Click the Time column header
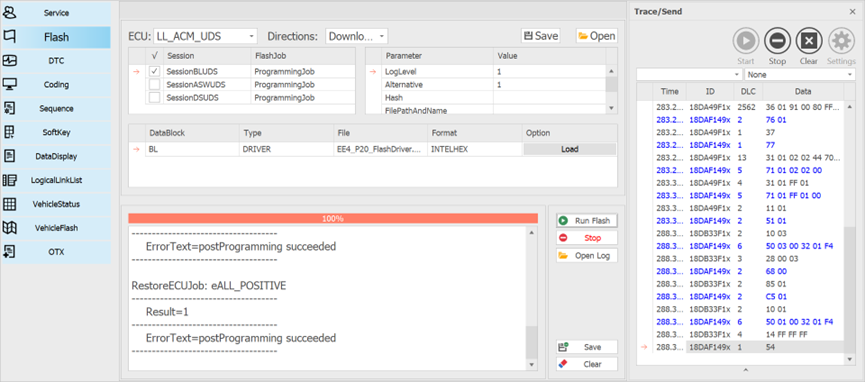865x382 pixels. [x=669, y=91]
